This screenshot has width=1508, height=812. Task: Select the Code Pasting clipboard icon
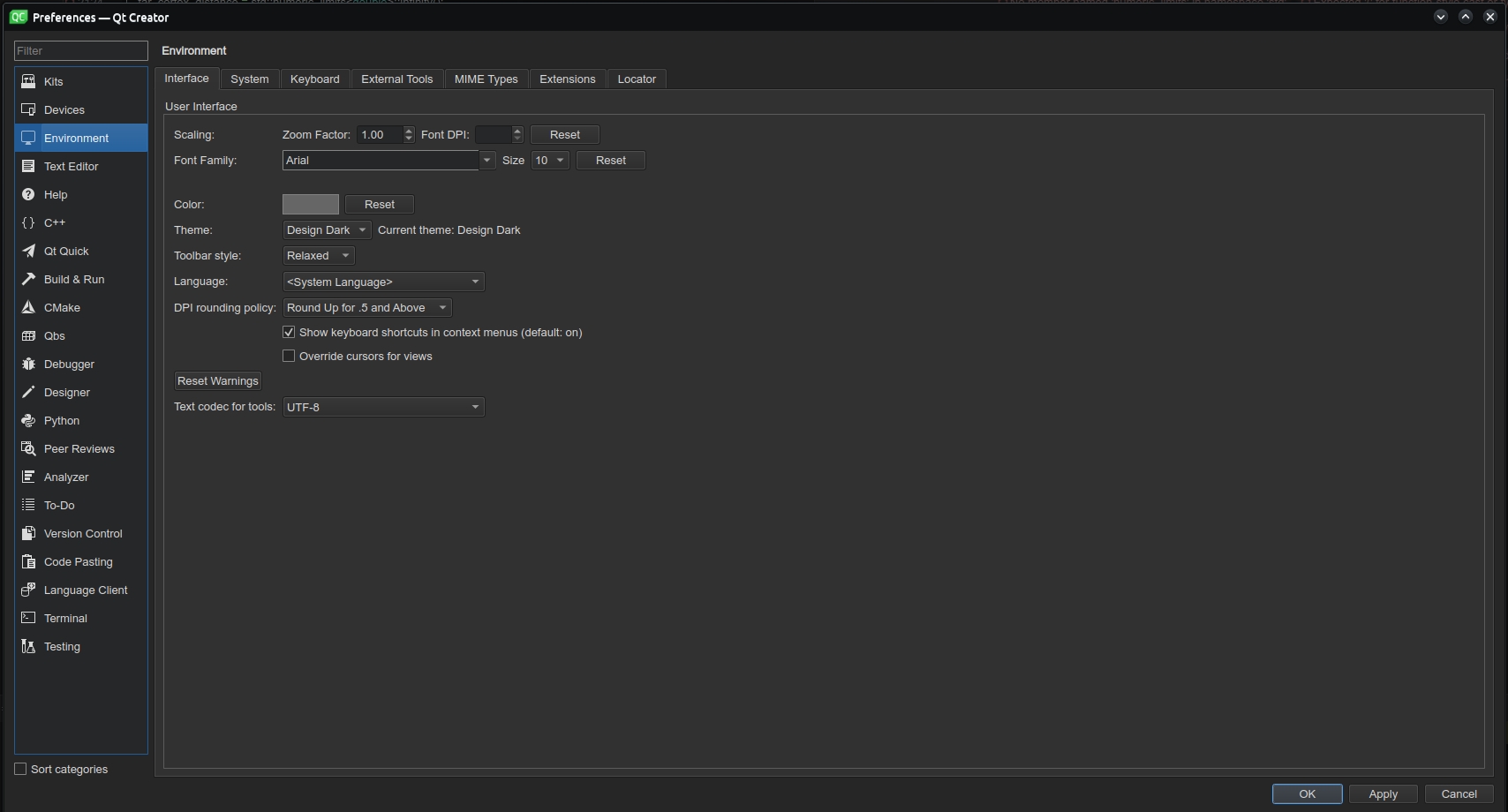click(x=28, y=561)
